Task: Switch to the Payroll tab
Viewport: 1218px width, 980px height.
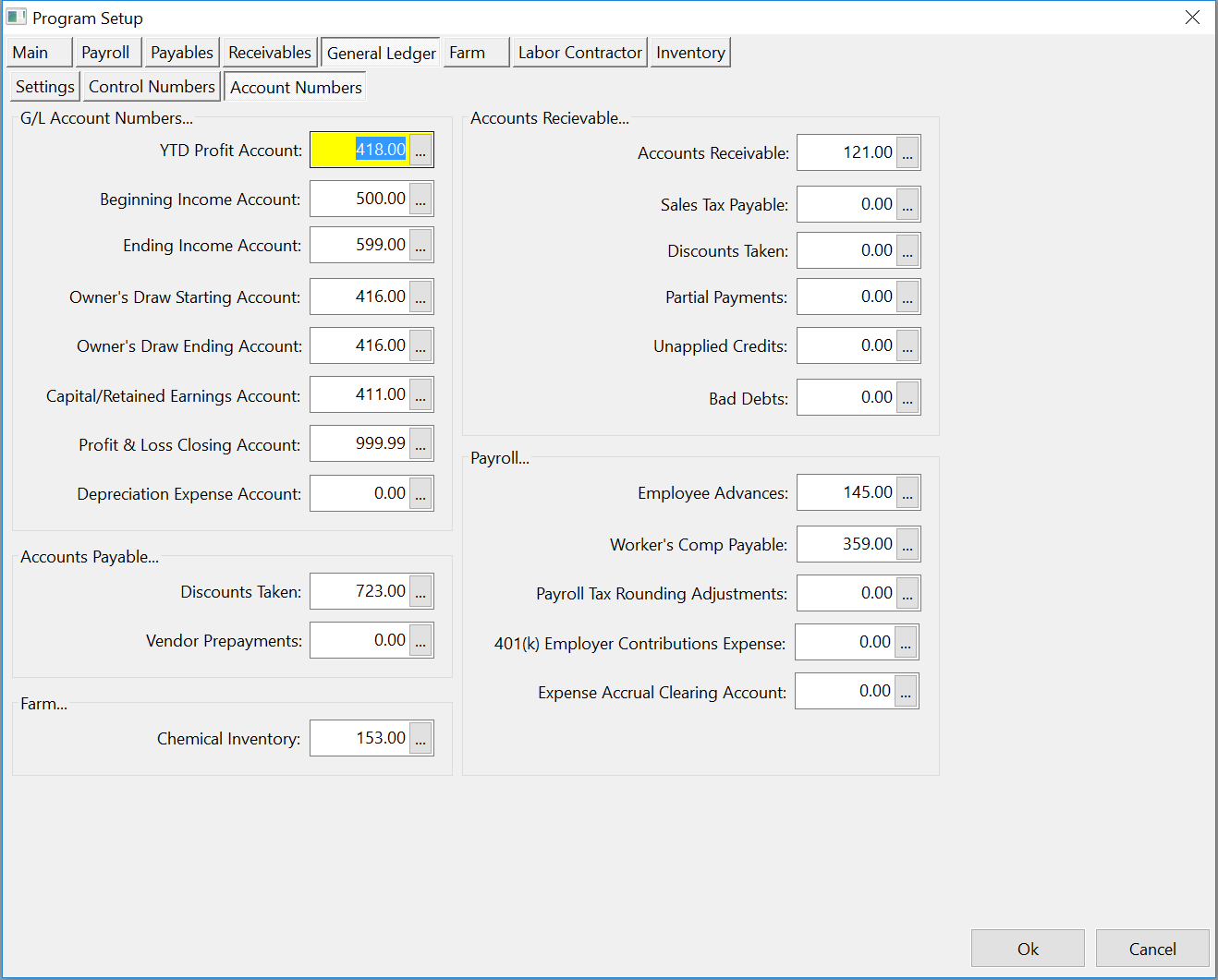Action: [107, 53]
